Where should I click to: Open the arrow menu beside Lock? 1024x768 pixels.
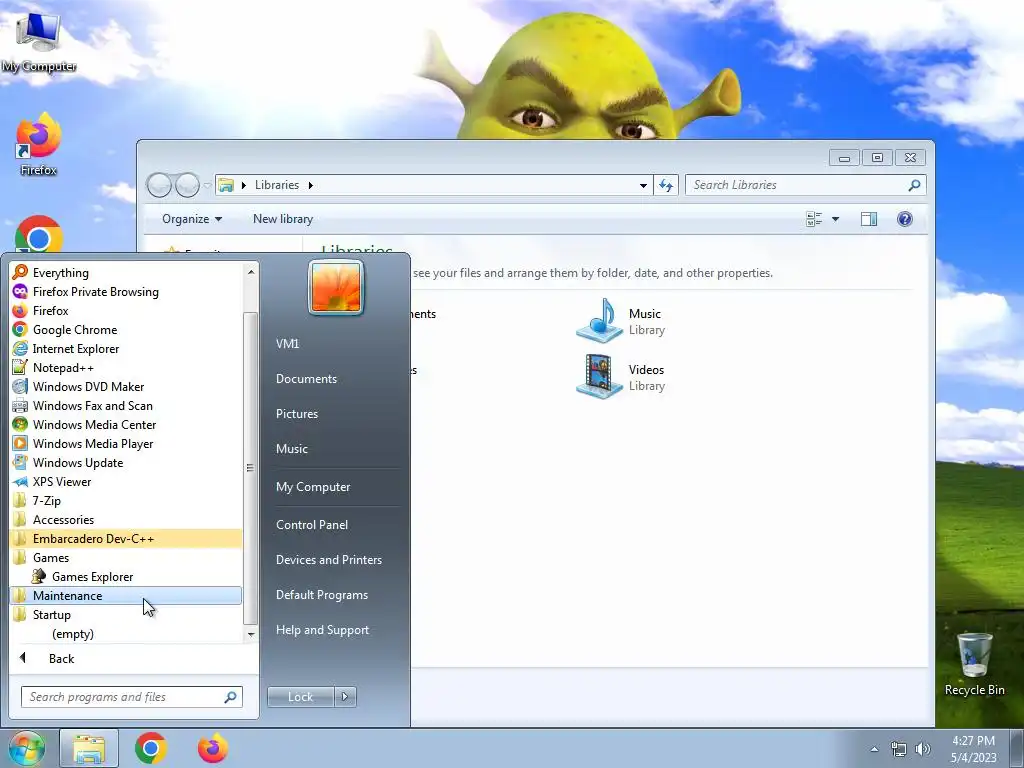coord(345,697)
